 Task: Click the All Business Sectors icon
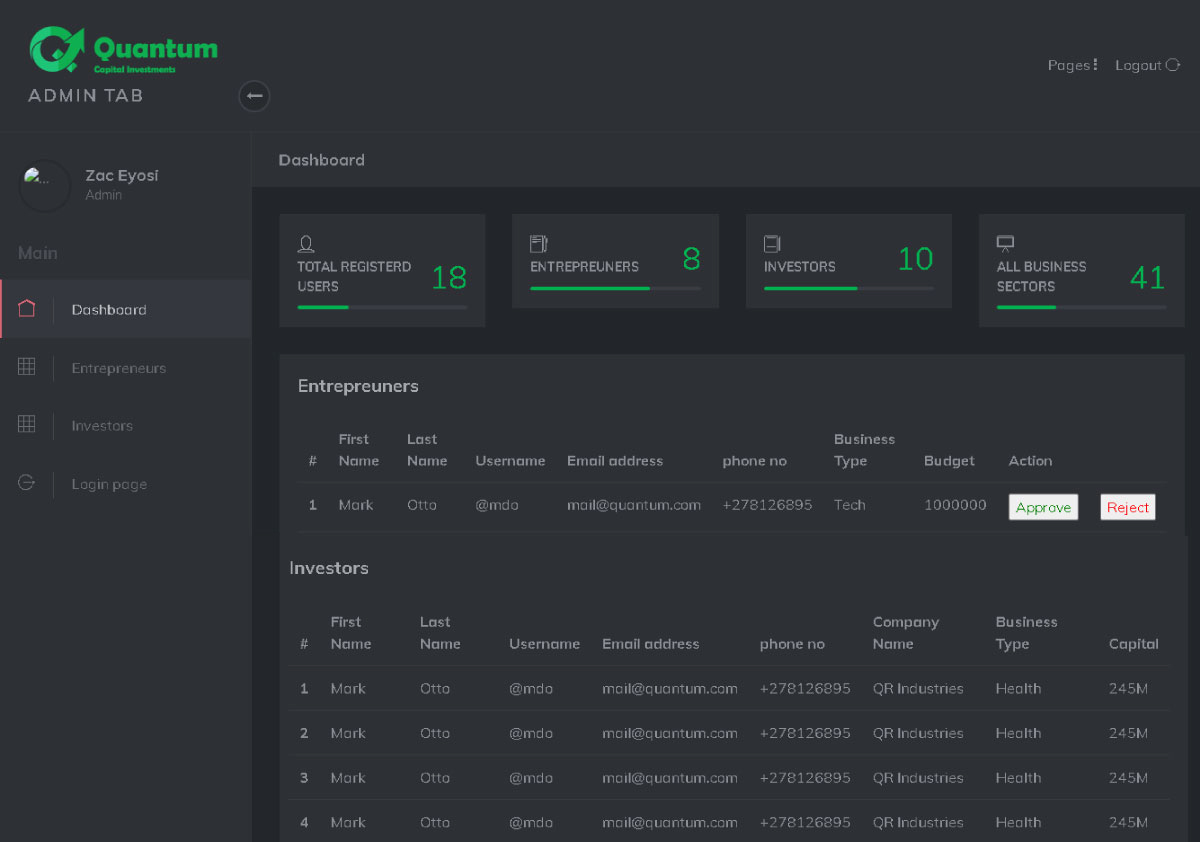1005,243
